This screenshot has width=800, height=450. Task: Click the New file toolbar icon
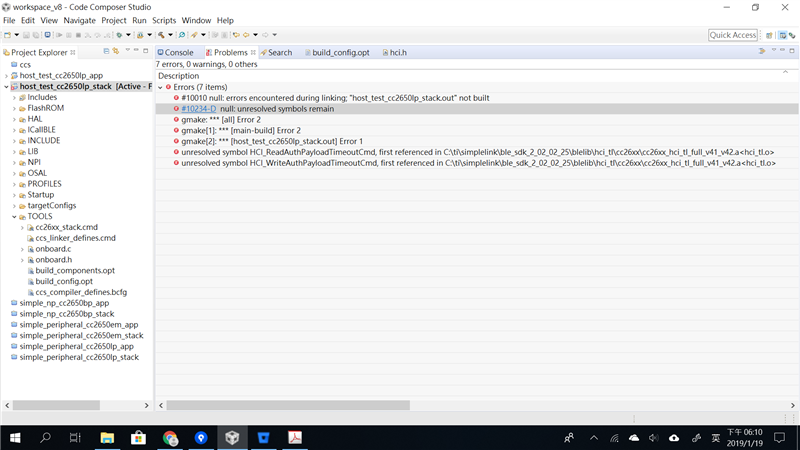pos(7,35)
